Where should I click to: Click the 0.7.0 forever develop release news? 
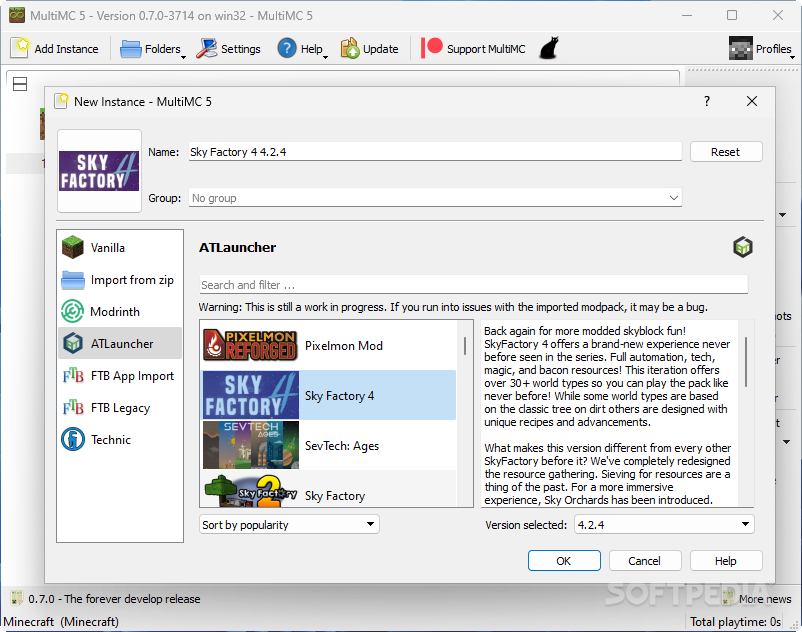106,599
